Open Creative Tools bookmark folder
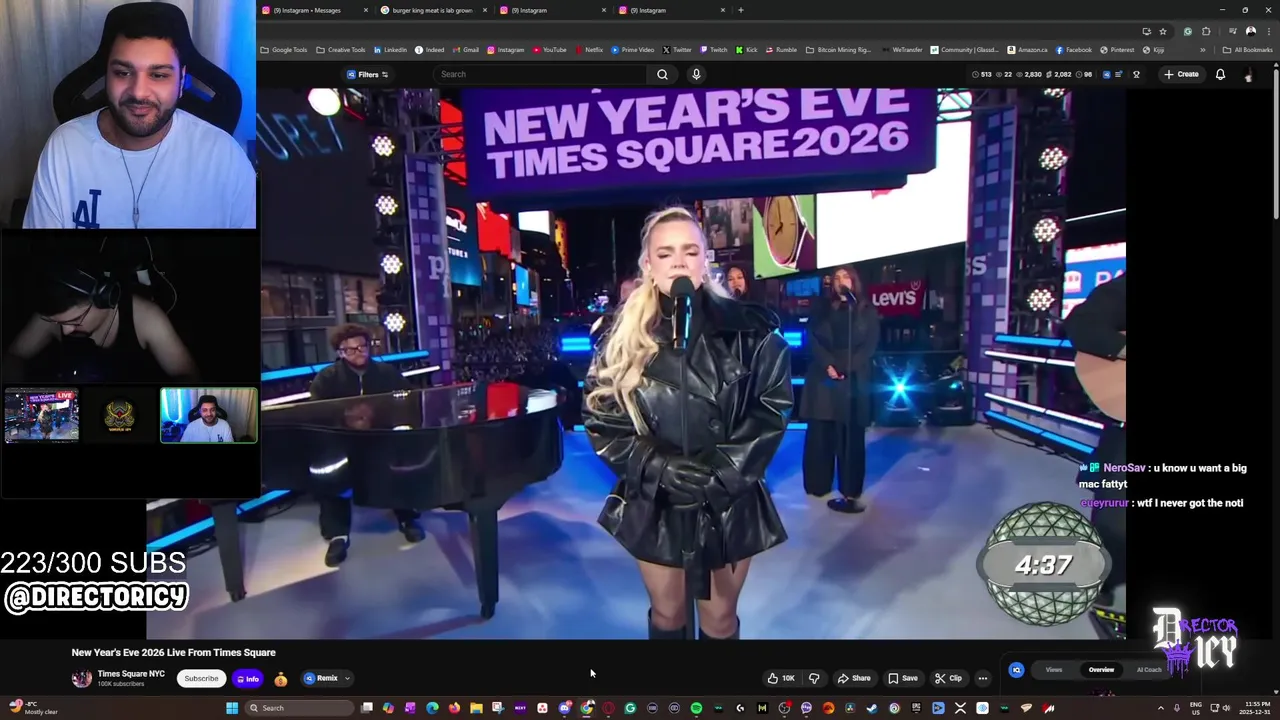This screenshot has height=720, width=1280. coord(341,50)
